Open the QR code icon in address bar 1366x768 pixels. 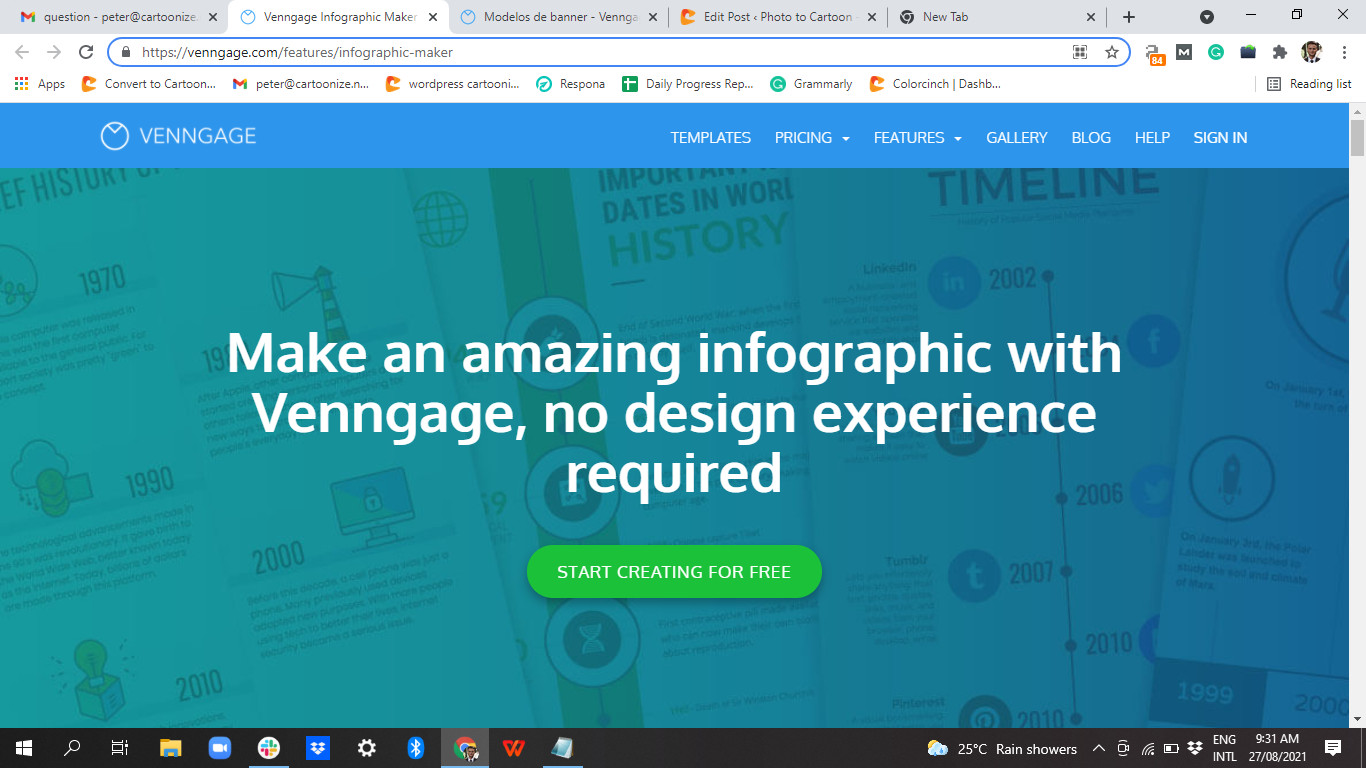point(1080,52)
